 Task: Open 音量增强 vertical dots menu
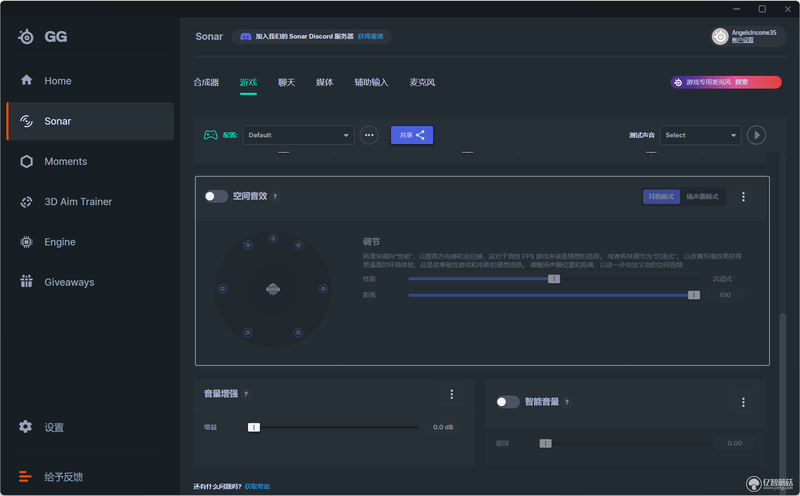click(x=452, y=394)
